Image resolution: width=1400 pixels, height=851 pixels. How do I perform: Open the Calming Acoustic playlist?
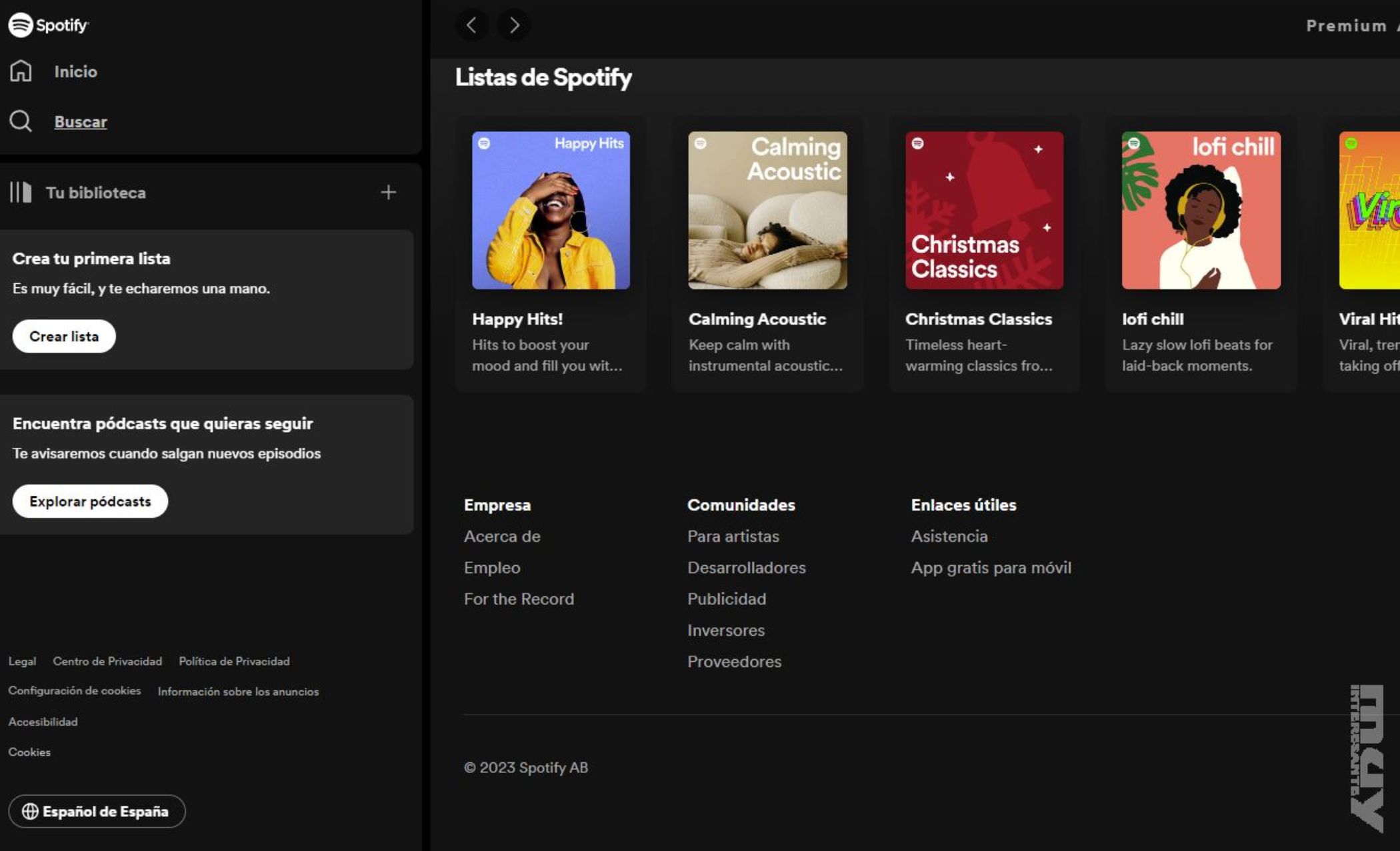click(767, 211)
